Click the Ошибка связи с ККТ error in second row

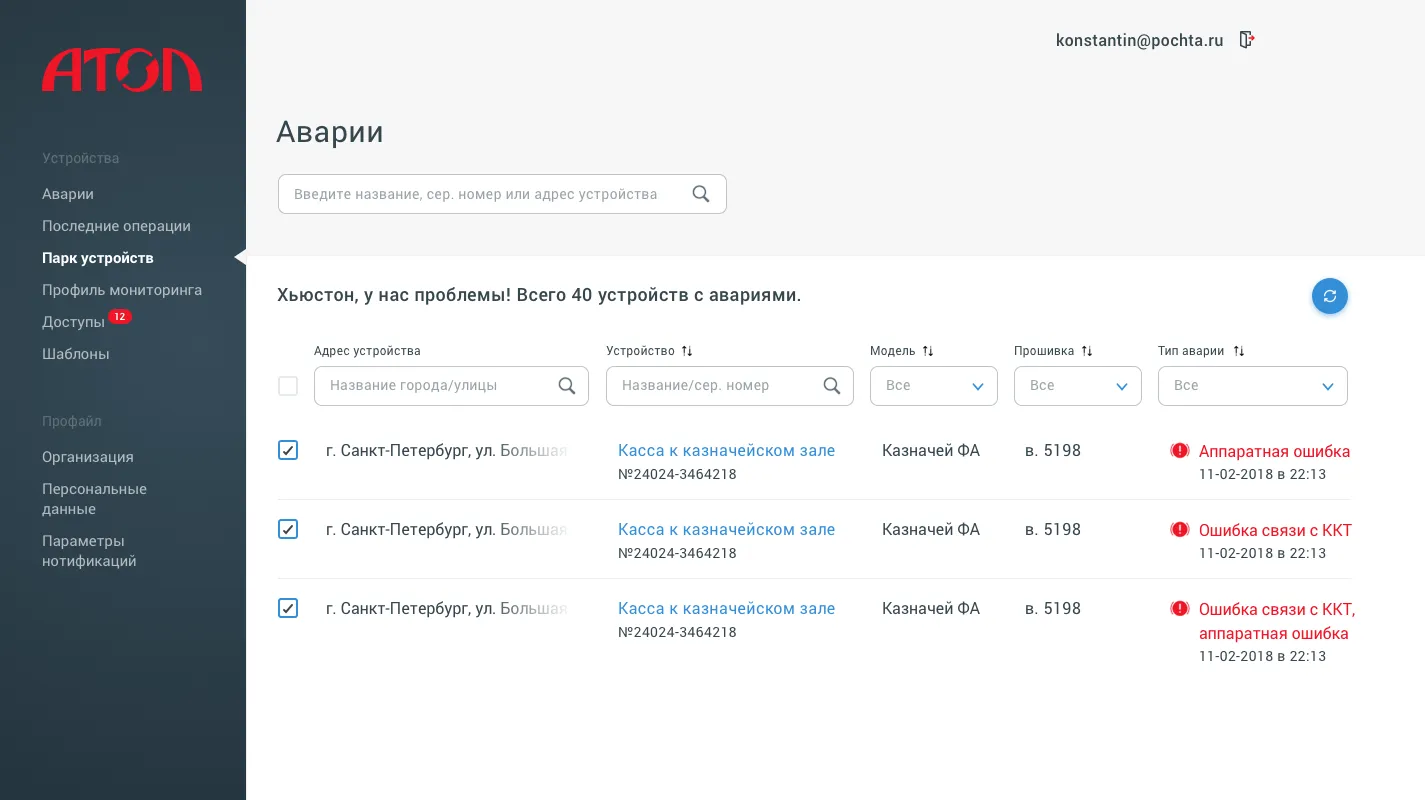click(1275, 530)
